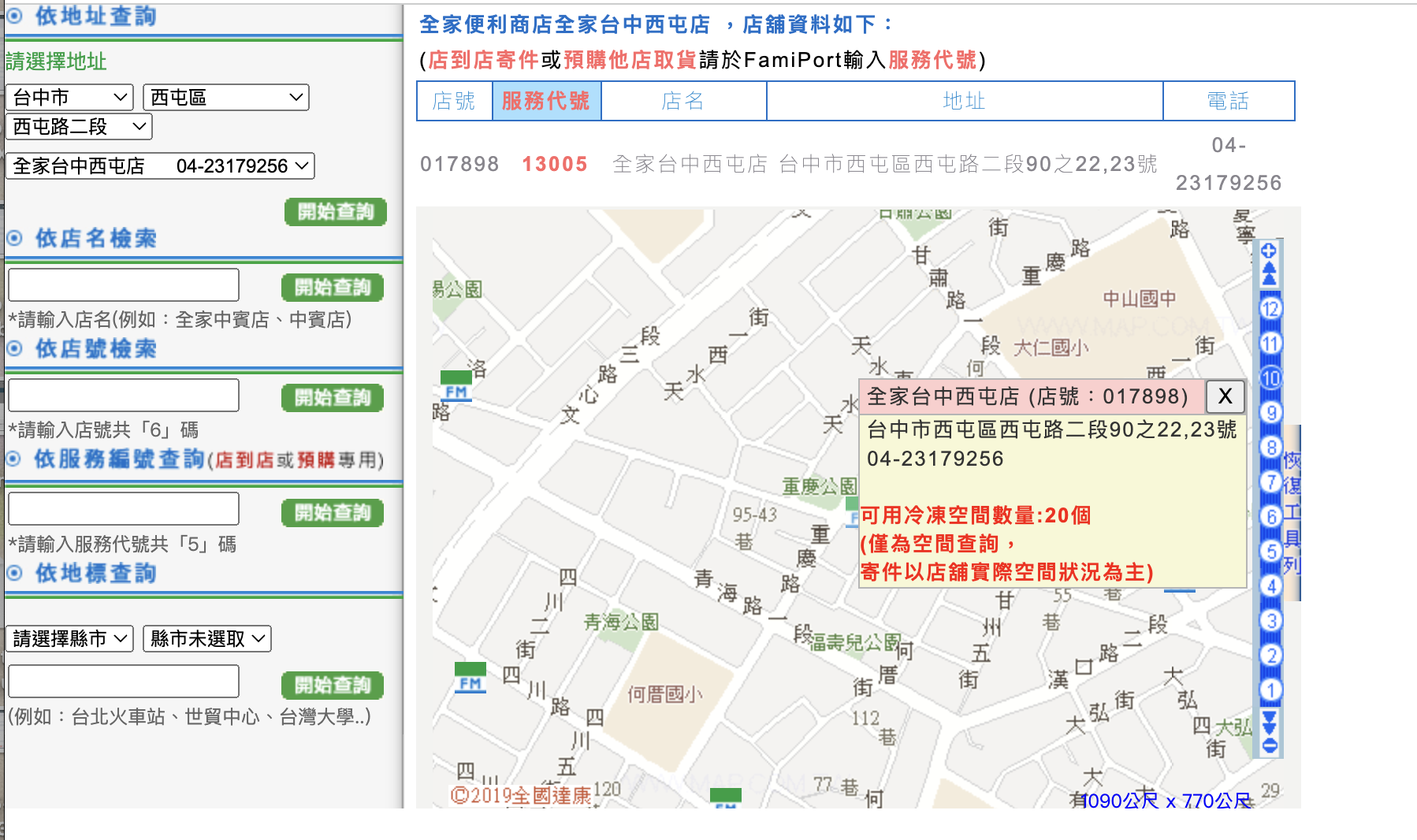Click the 店號 column header

click(454, 101)
